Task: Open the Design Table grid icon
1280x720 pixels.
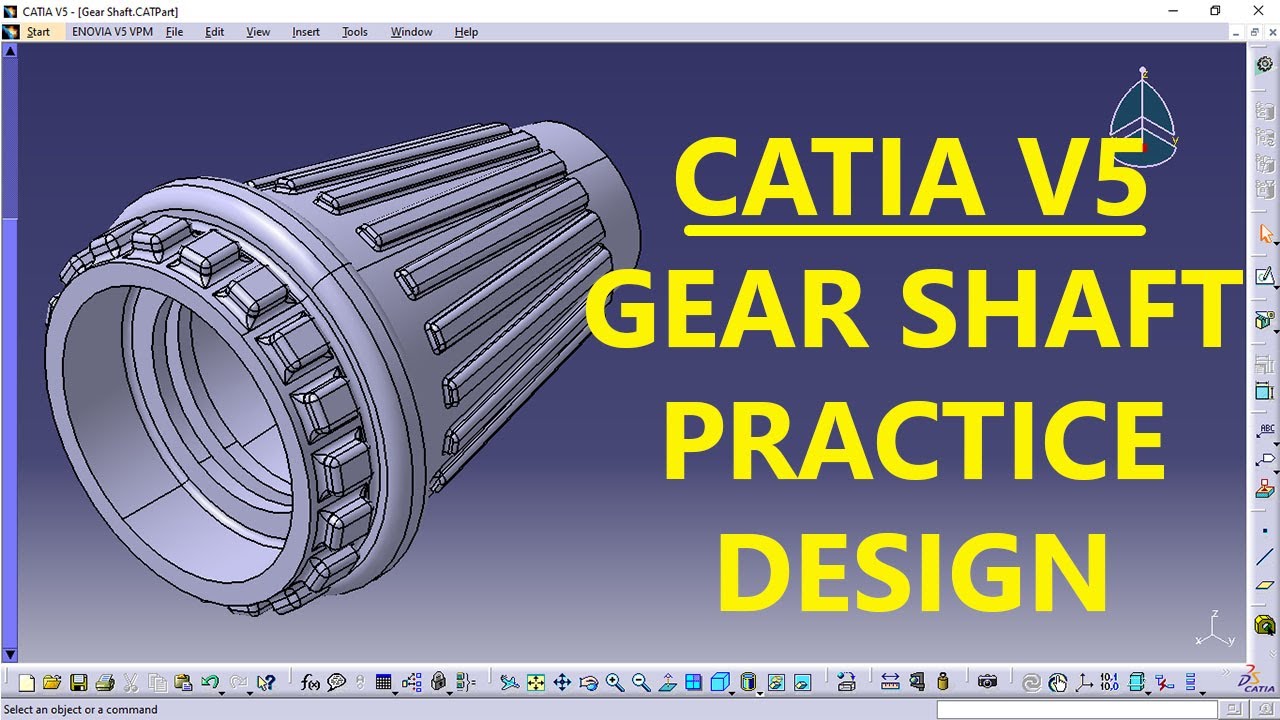Action: 383,683
